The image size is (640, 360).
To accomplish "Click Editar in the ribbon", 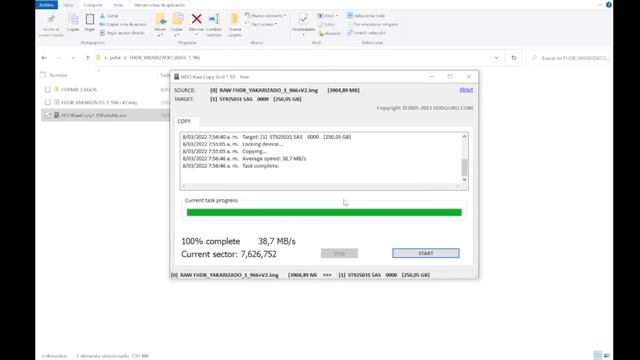I will coord(327,24).
